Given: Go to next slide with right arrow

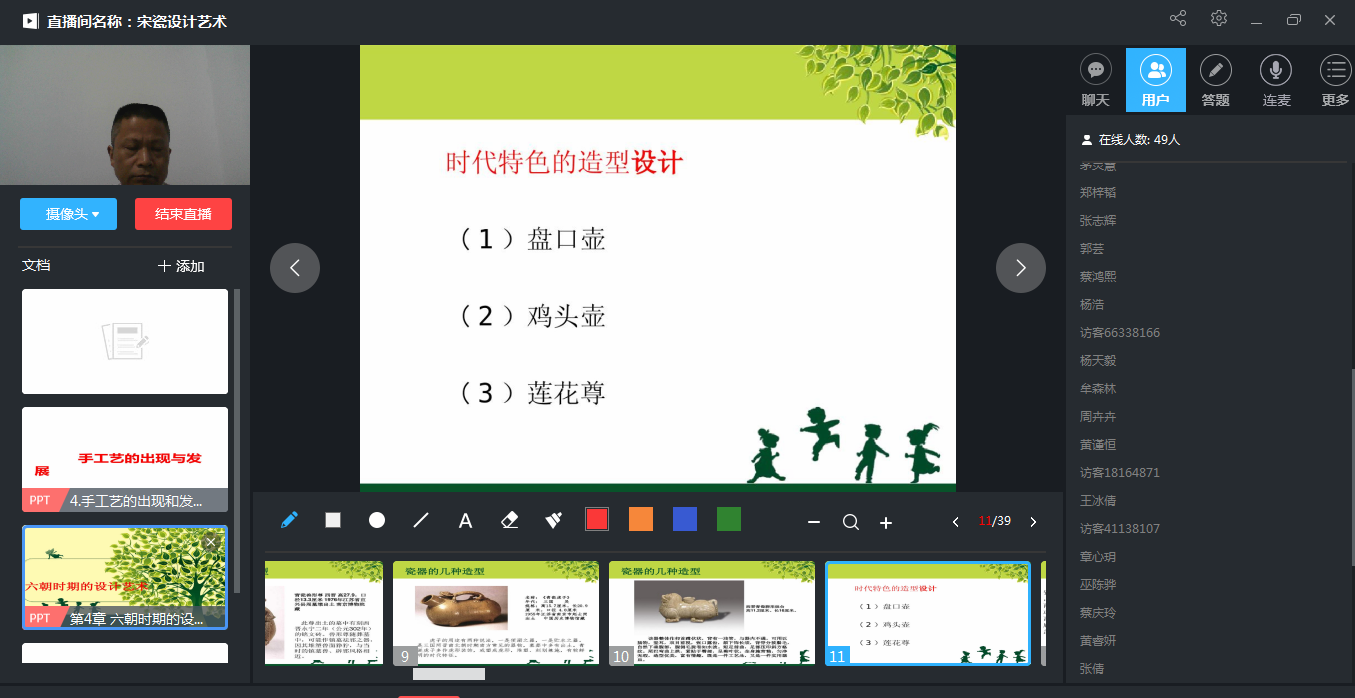Looking at the screenshot, I should pyautogui.click(x=1020, y=268).
